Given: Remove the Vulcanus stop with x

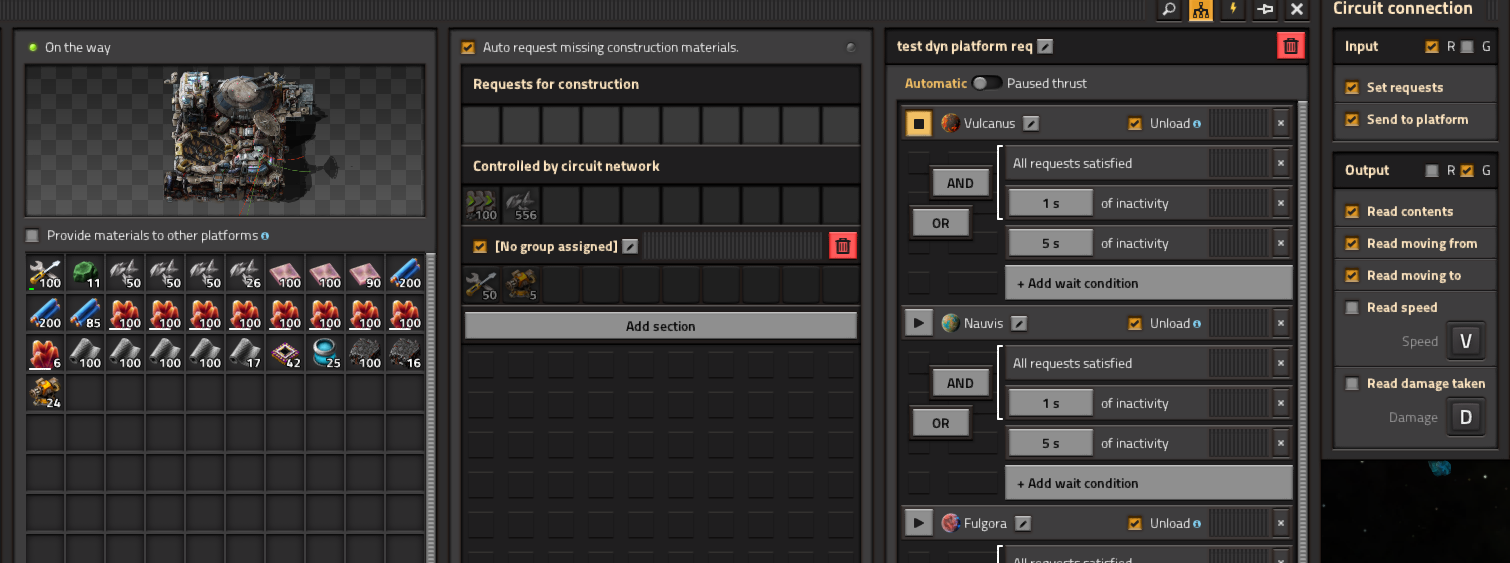Looking at the screenshot, I should point(1281,124).
